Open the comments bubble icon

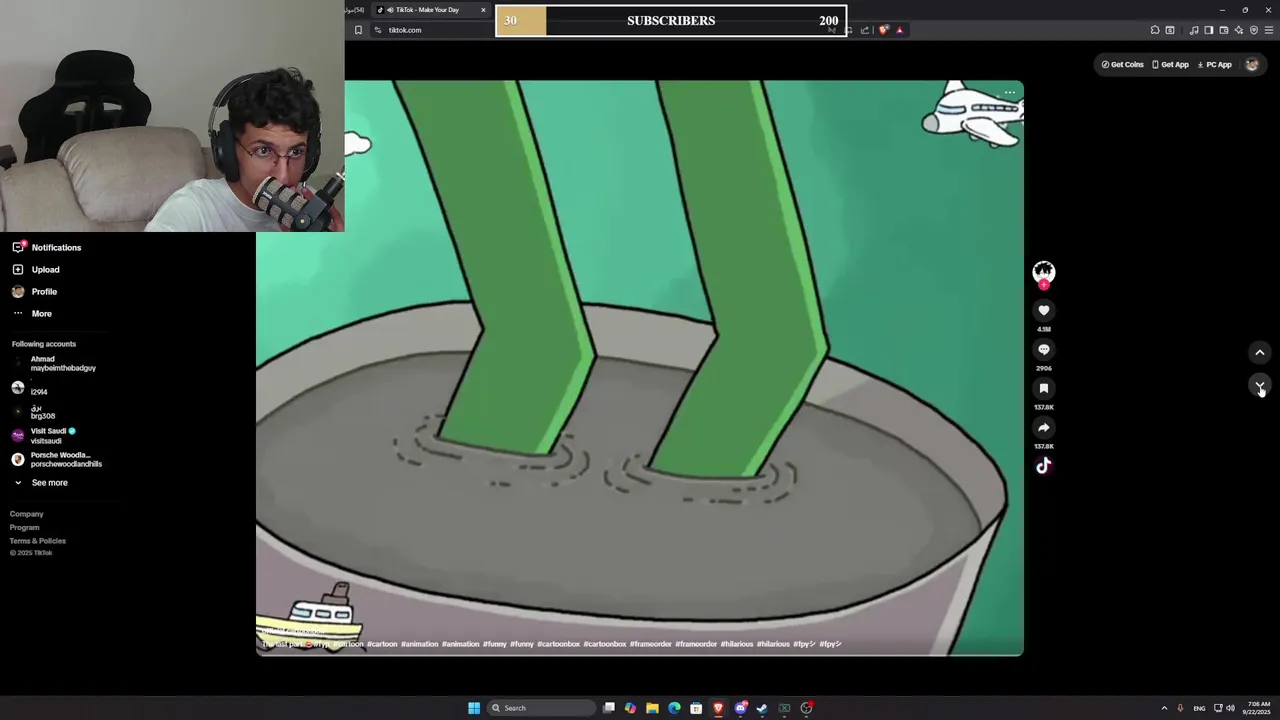pyautogui.click(x=1043, y=350)
